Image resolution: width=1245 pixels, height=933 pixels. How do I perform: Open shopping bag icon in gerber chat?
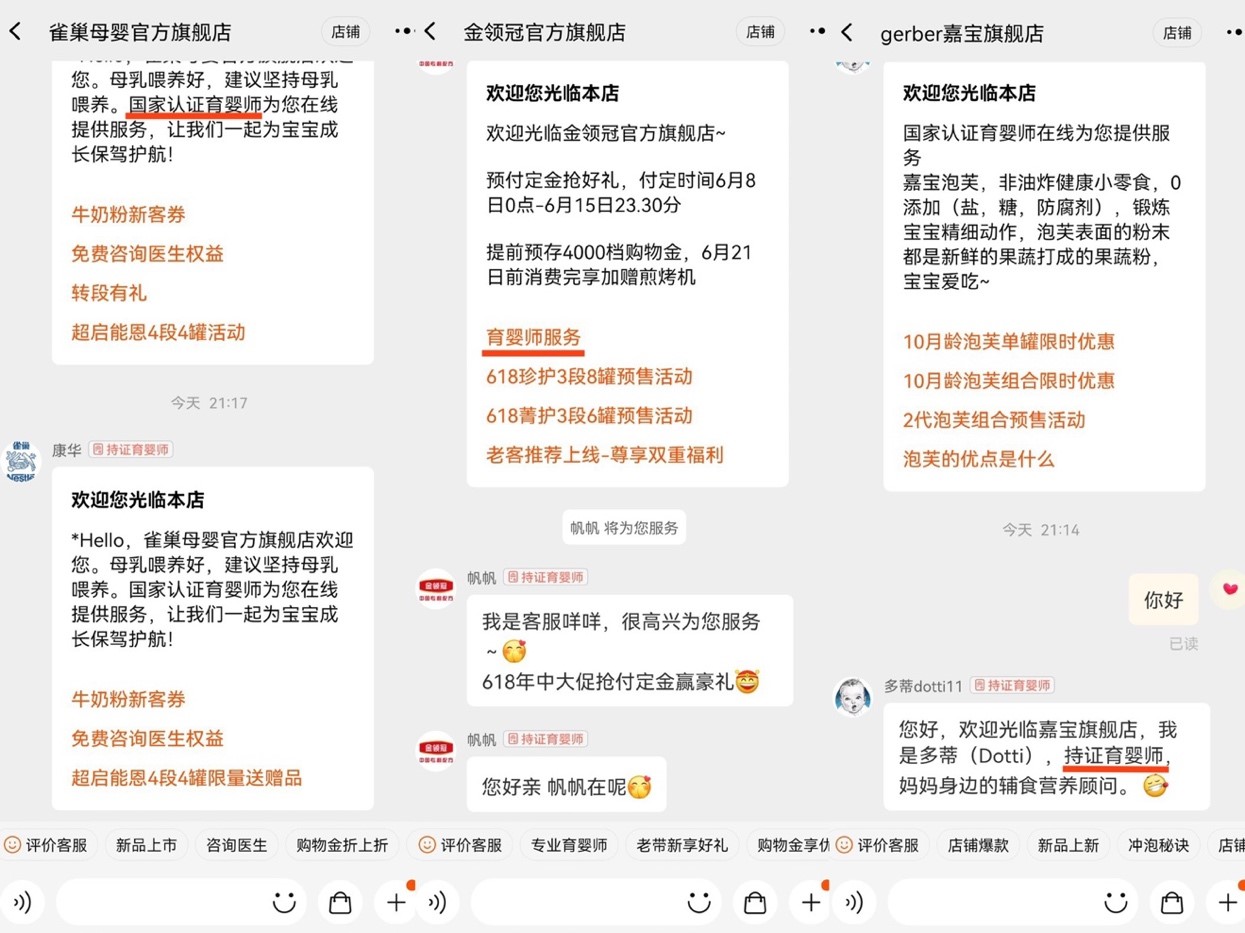(x=1172, y=903)
